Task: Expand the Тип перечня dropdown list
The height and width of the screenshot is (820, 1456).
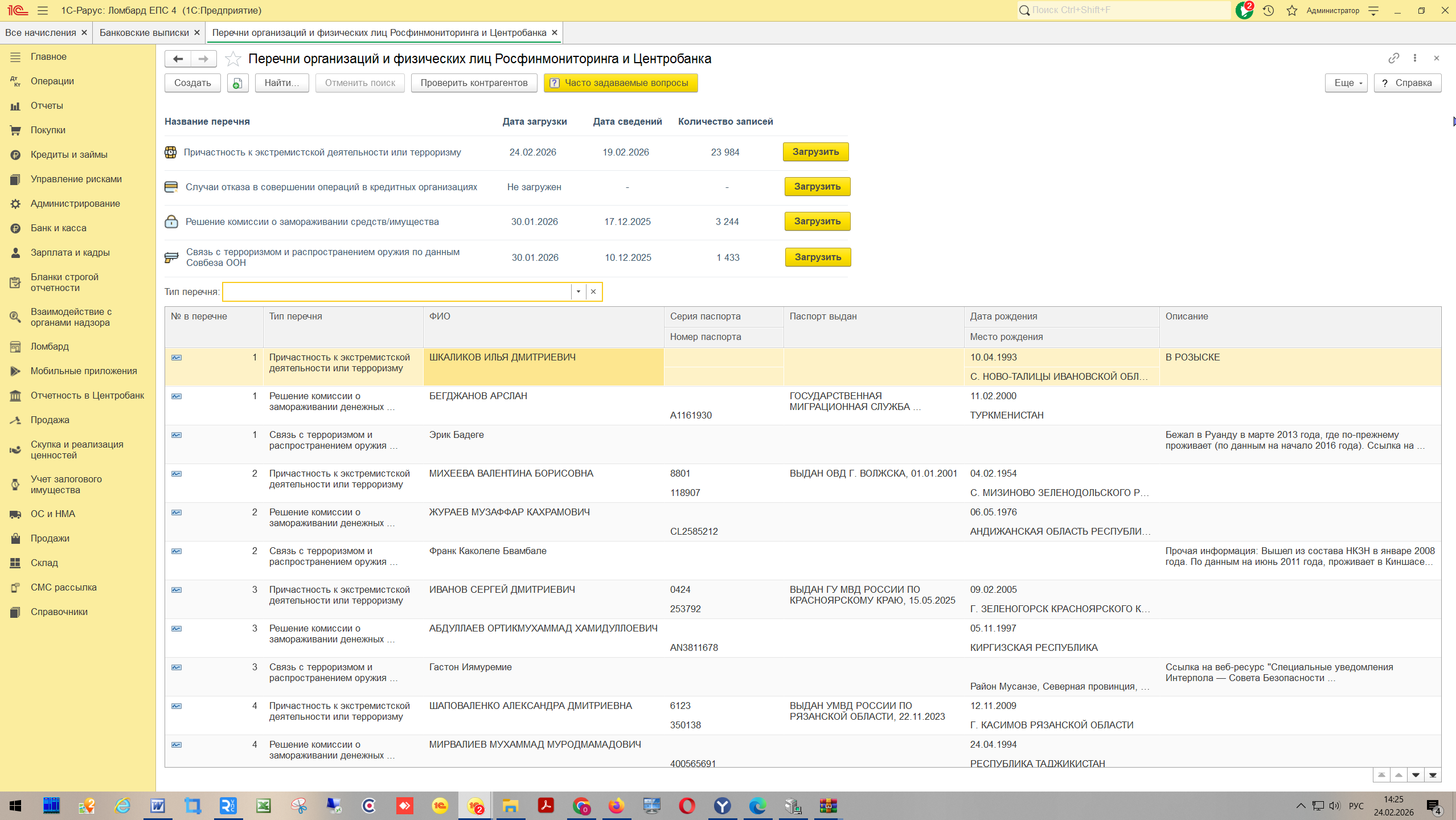Action: tap(578, 292)
